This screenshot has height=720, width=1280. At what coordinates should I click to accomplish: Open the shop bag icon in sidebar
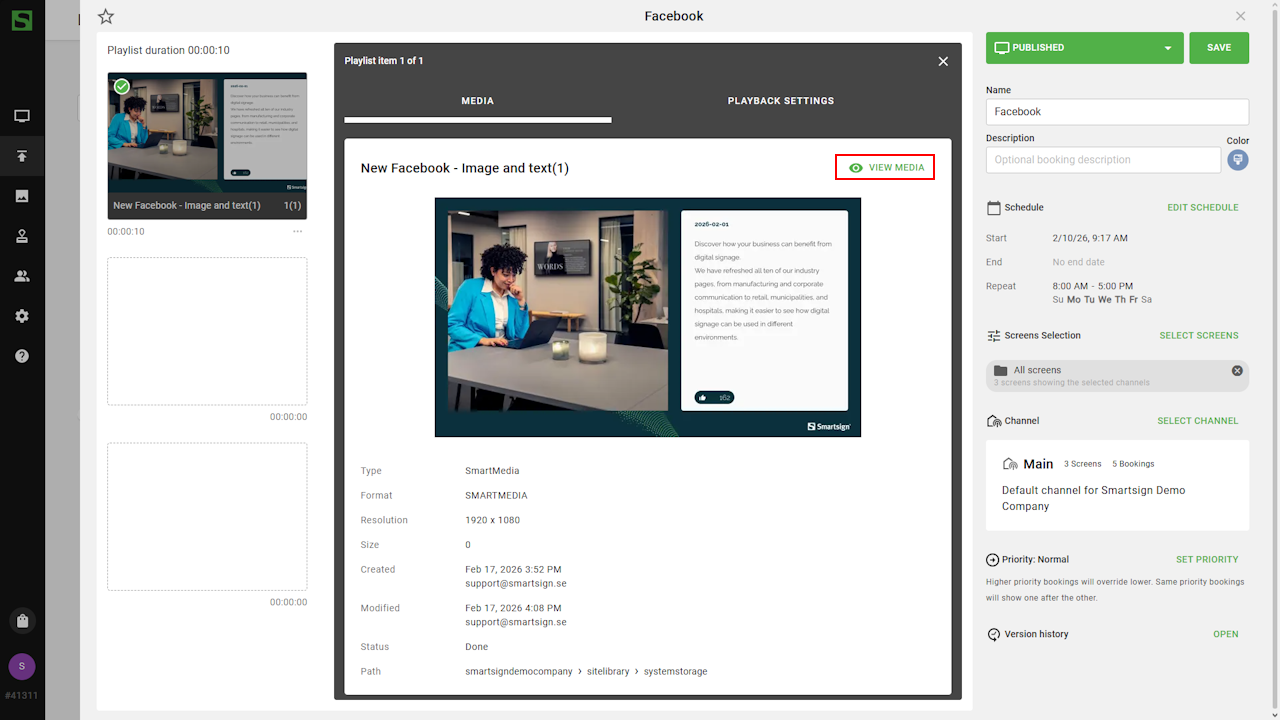click(22, 620)
